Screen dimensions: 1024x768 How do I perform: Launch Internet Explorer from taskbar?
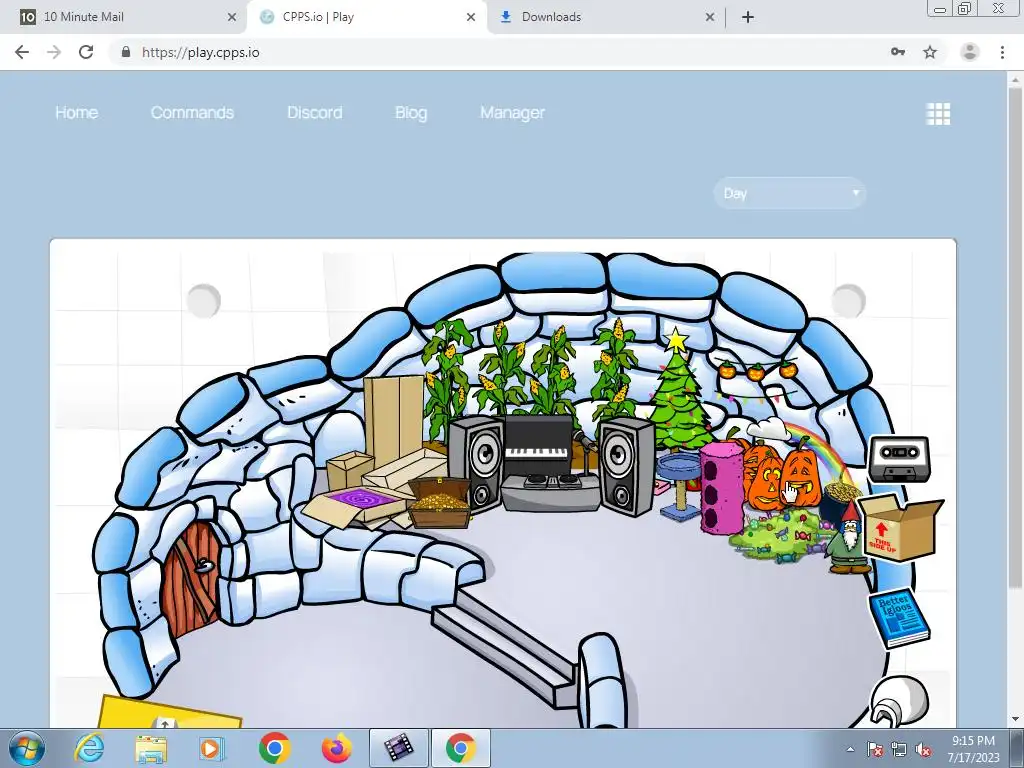89,748
